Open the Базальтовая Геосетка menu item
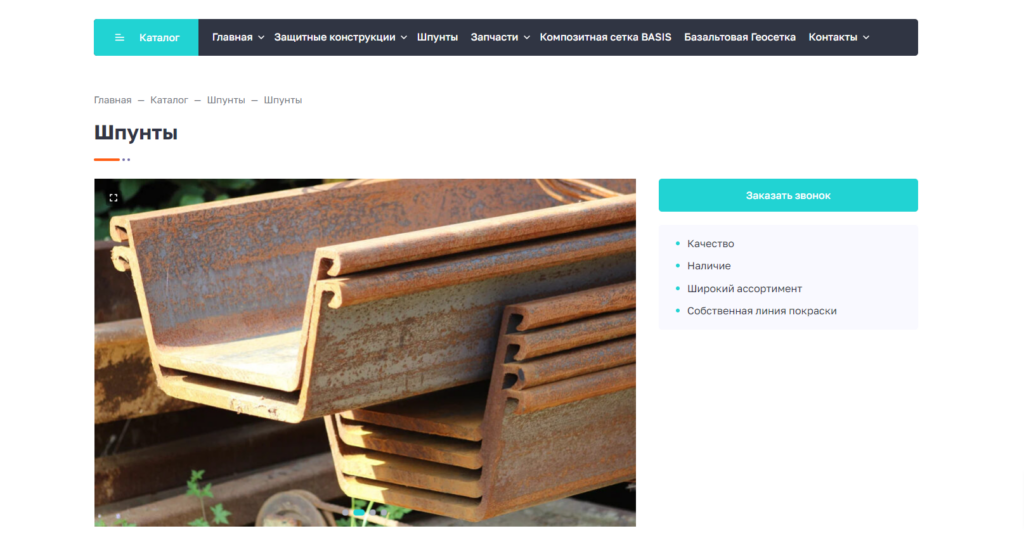Image resolution: width=1024 pixels, height=545 pixels. (739, 37)
